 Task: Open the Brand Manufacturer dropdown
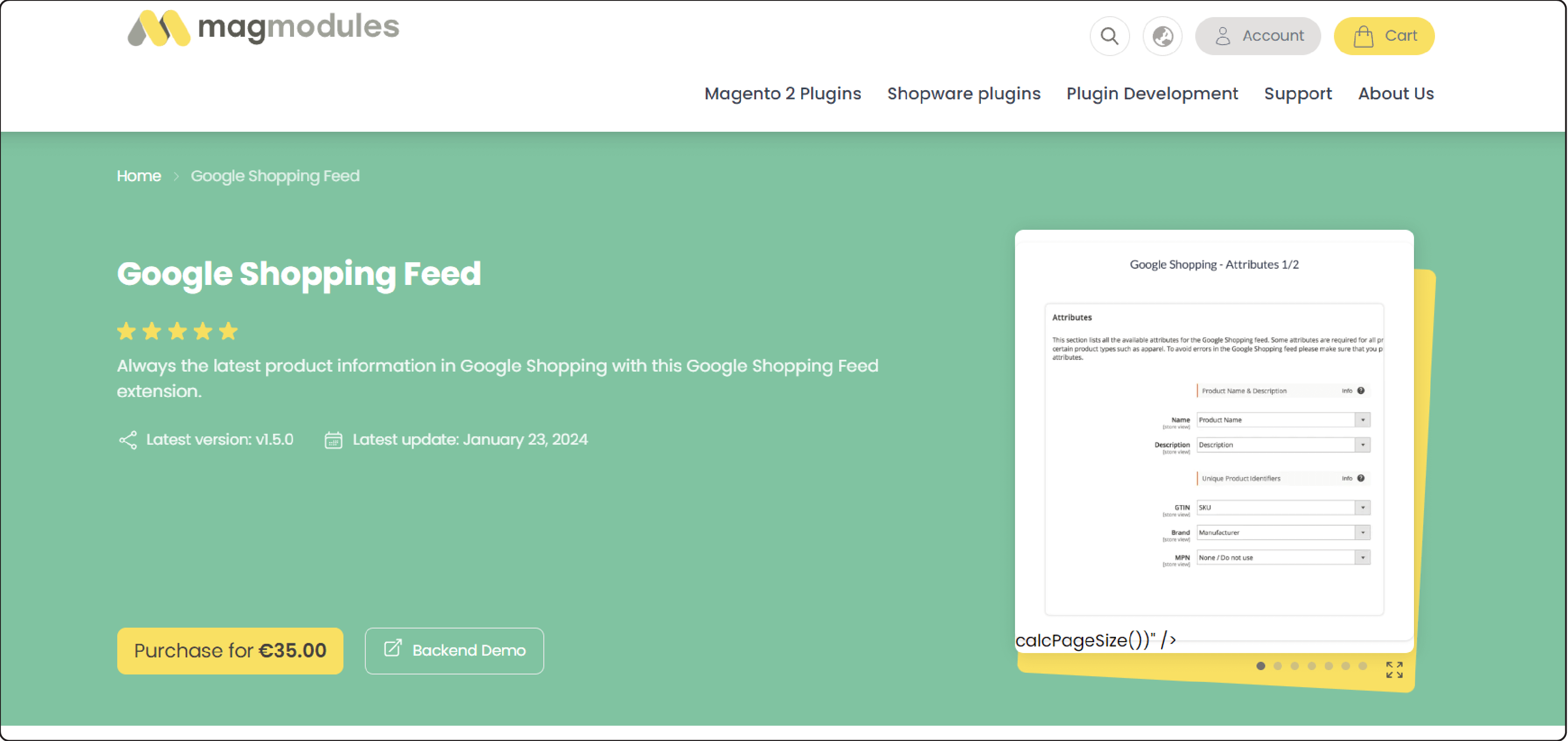(1283, 533)
